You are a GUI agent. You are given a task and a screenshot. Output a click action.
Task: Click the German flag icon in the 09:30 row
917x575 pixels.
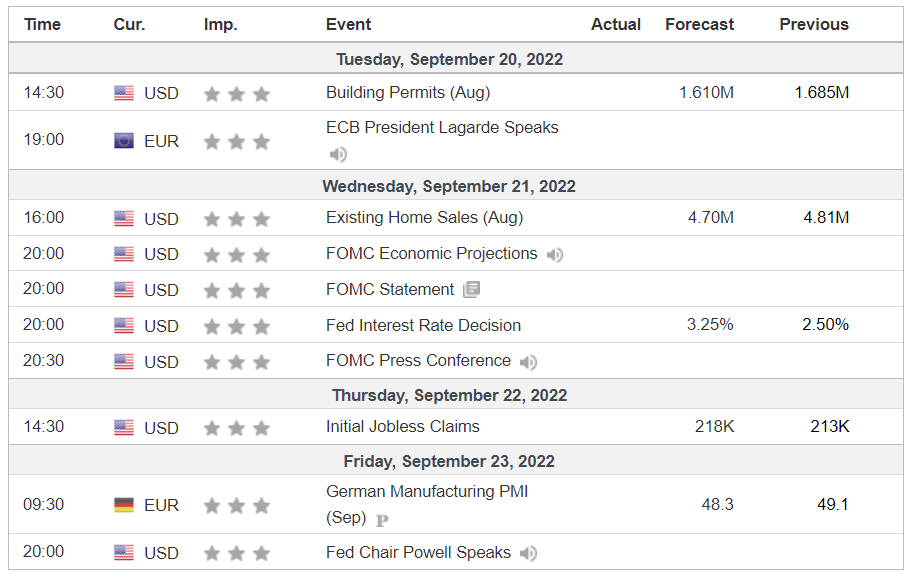(124, 505)
